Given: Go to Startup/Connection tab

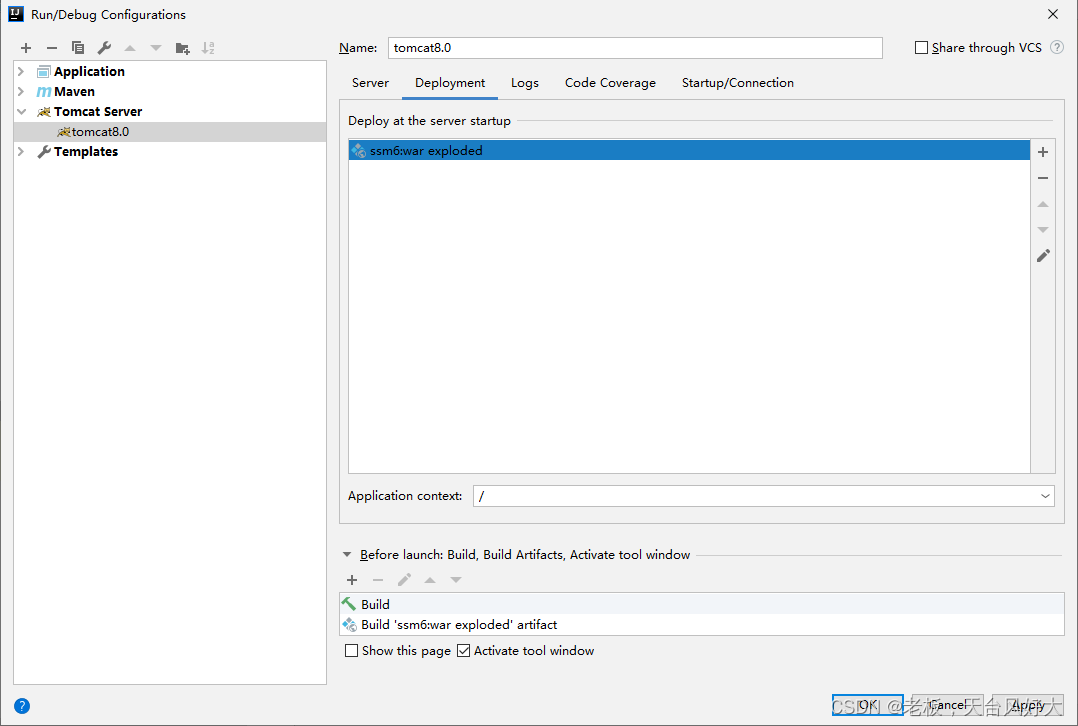Looking at the screenshot, I should point(738,82).
